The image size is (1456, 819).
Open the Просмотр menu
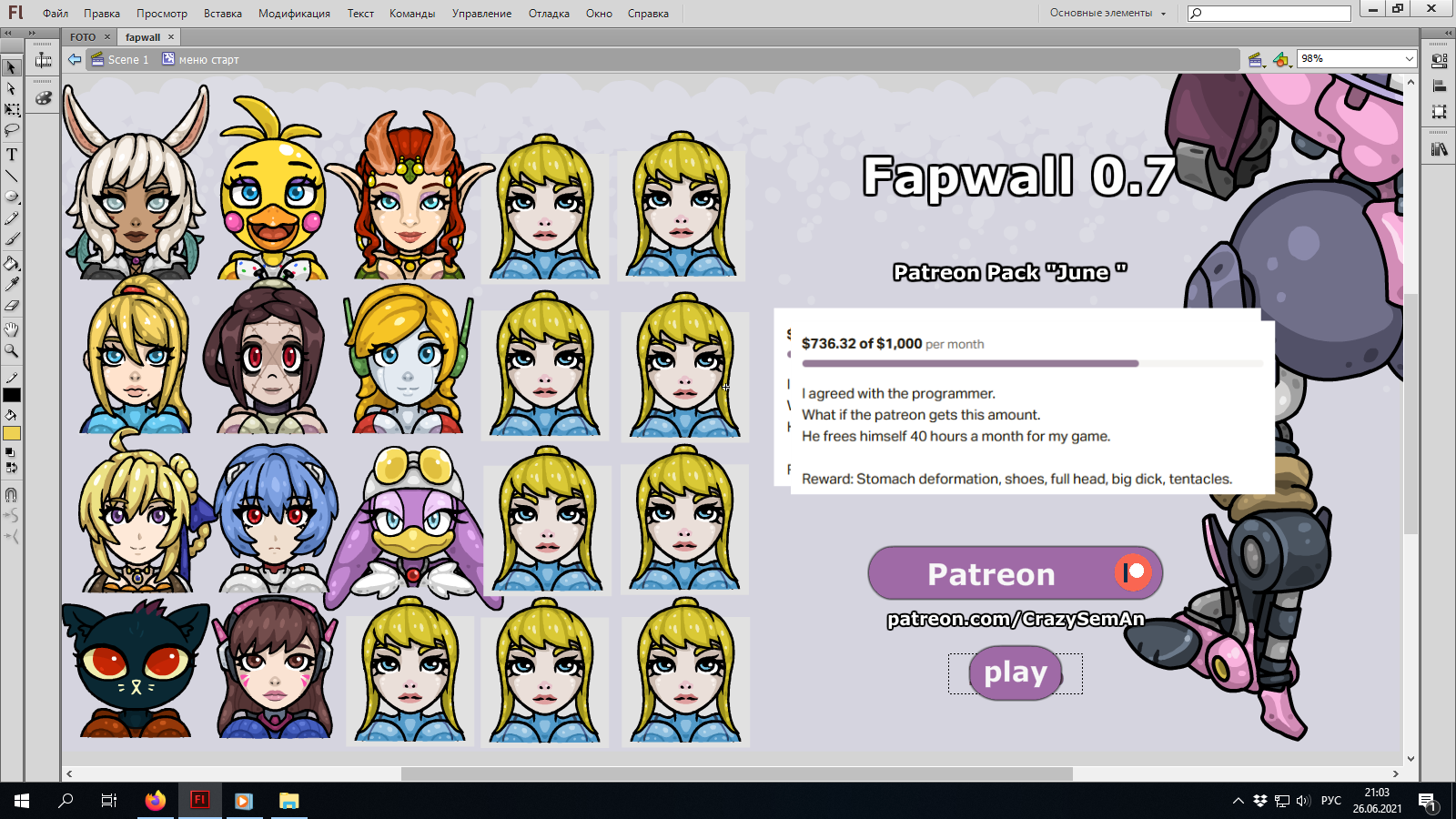click(x=162, y=14)
